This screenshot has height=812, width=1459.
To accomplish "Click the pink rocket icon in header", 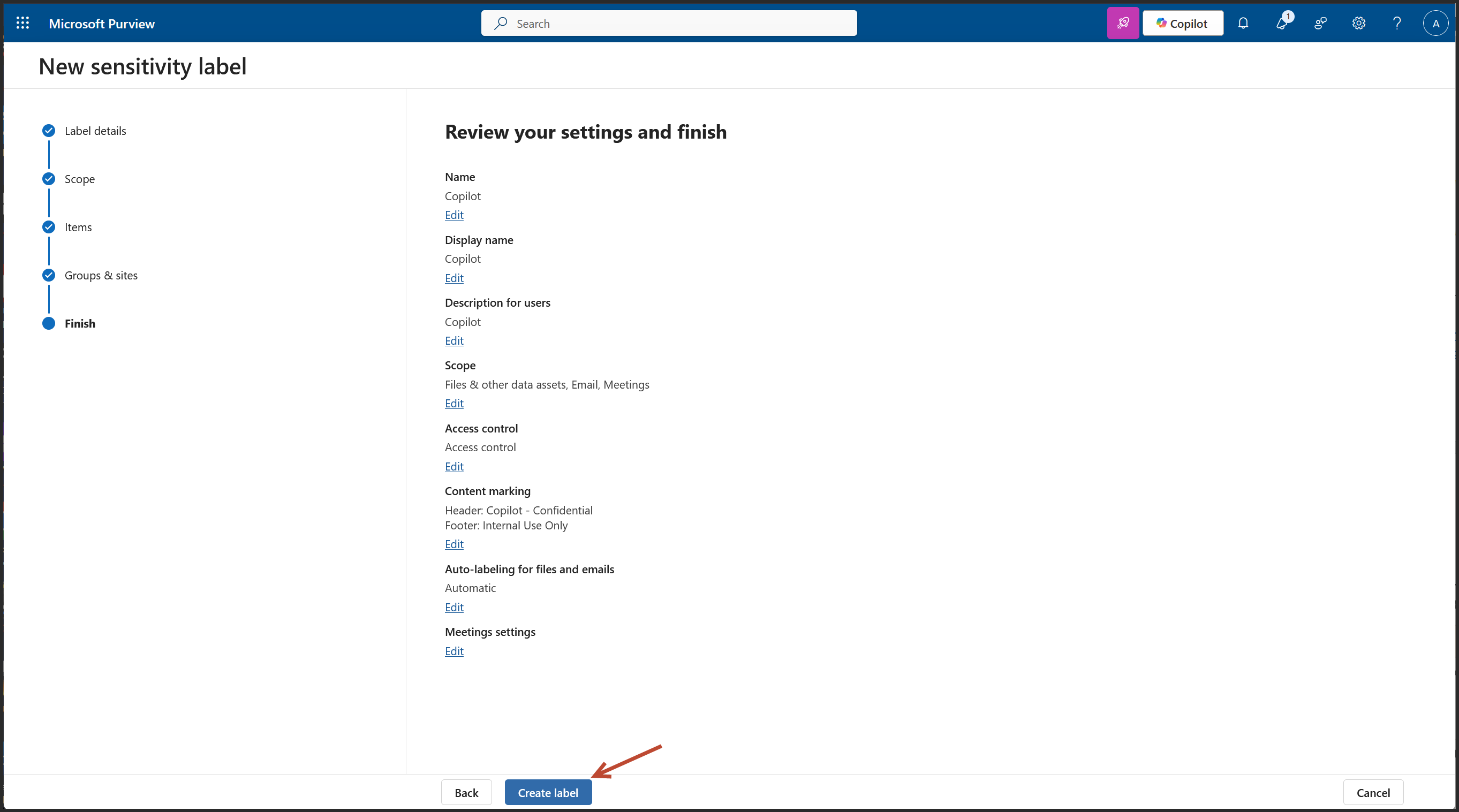I will click(1123, 23).
